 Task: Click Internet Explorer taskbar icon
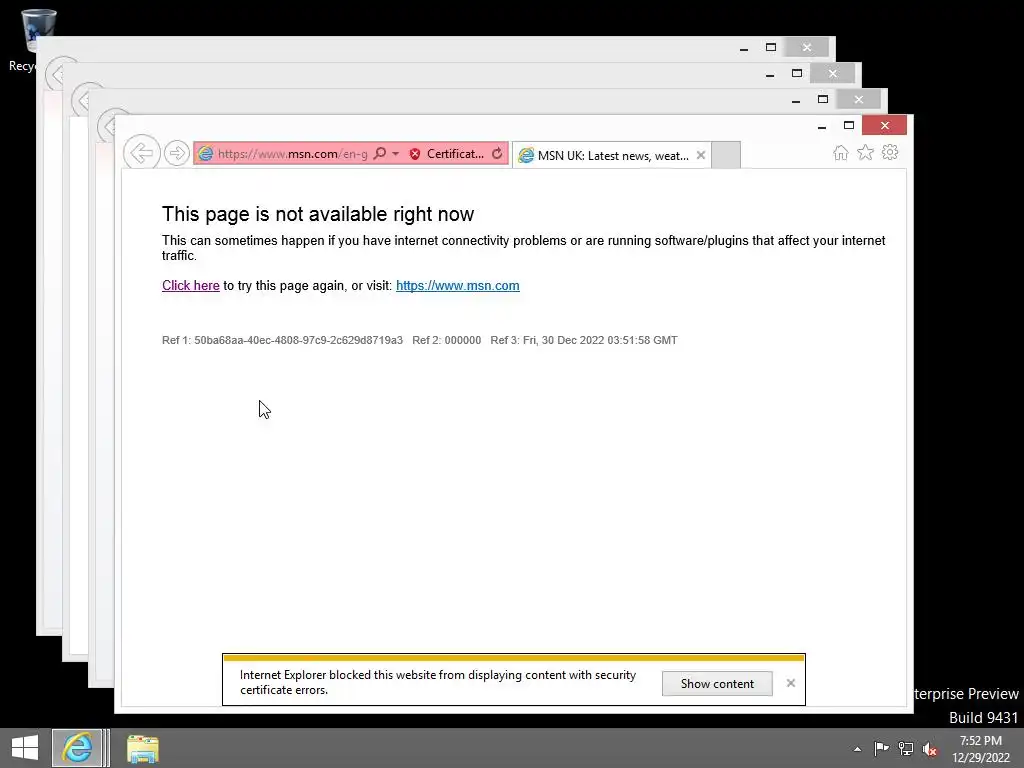point(77,748)
